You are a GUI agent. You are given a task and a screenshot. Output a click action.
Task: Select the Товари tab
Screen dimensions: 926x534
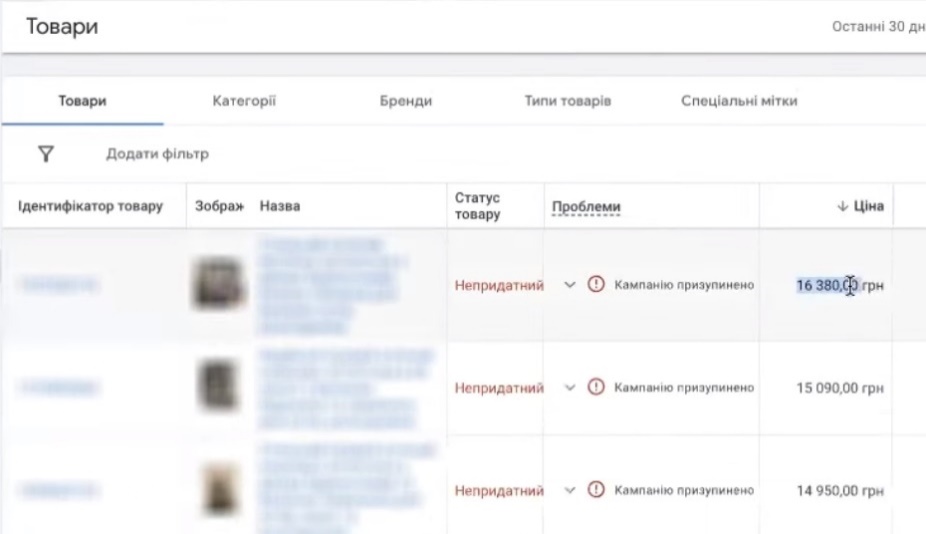[x=83, y=101]
